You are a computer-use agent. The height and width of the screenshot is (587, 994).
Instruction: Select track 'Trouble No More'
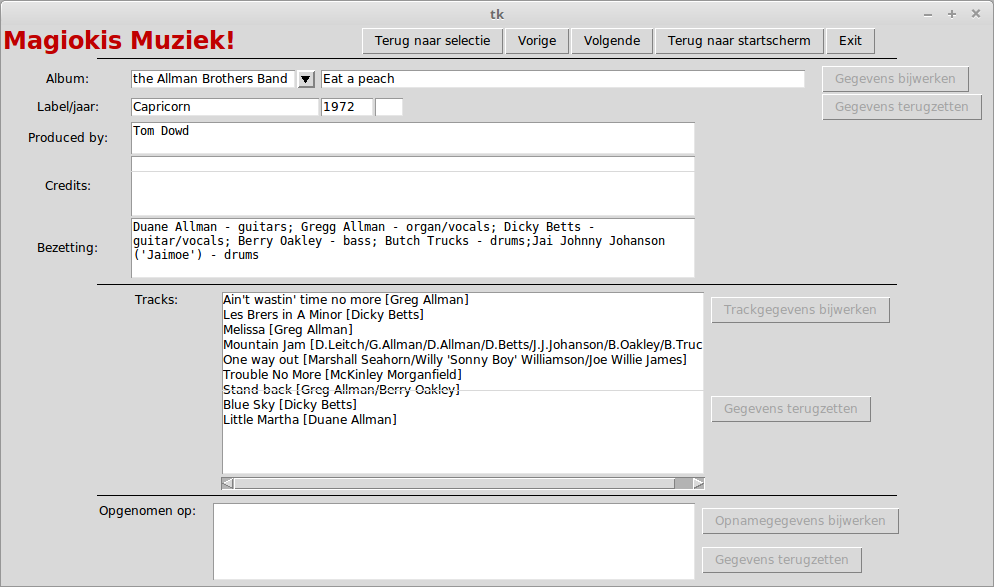pos(463,375)
